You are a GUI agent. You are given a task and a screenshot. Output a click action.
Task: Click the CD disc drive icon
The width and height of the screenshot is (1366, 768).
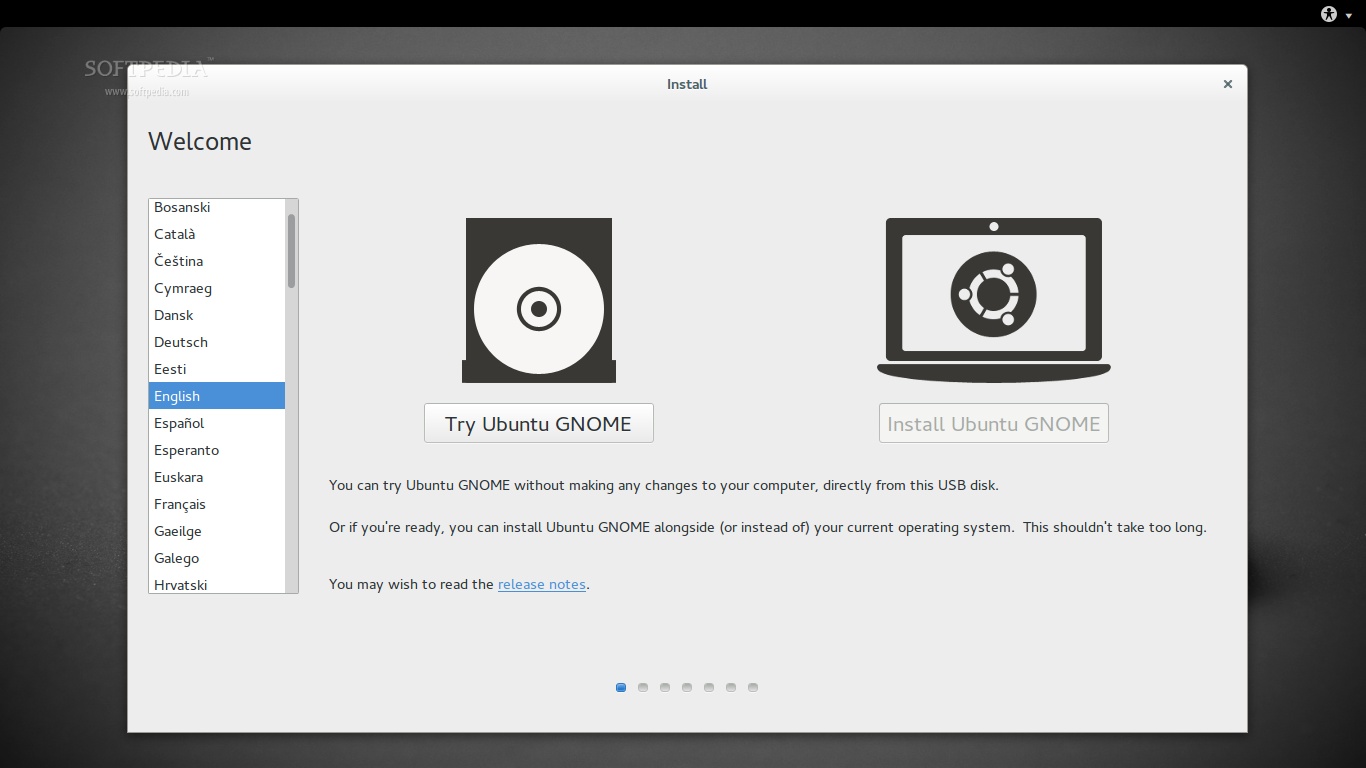[x=538, y=300]
